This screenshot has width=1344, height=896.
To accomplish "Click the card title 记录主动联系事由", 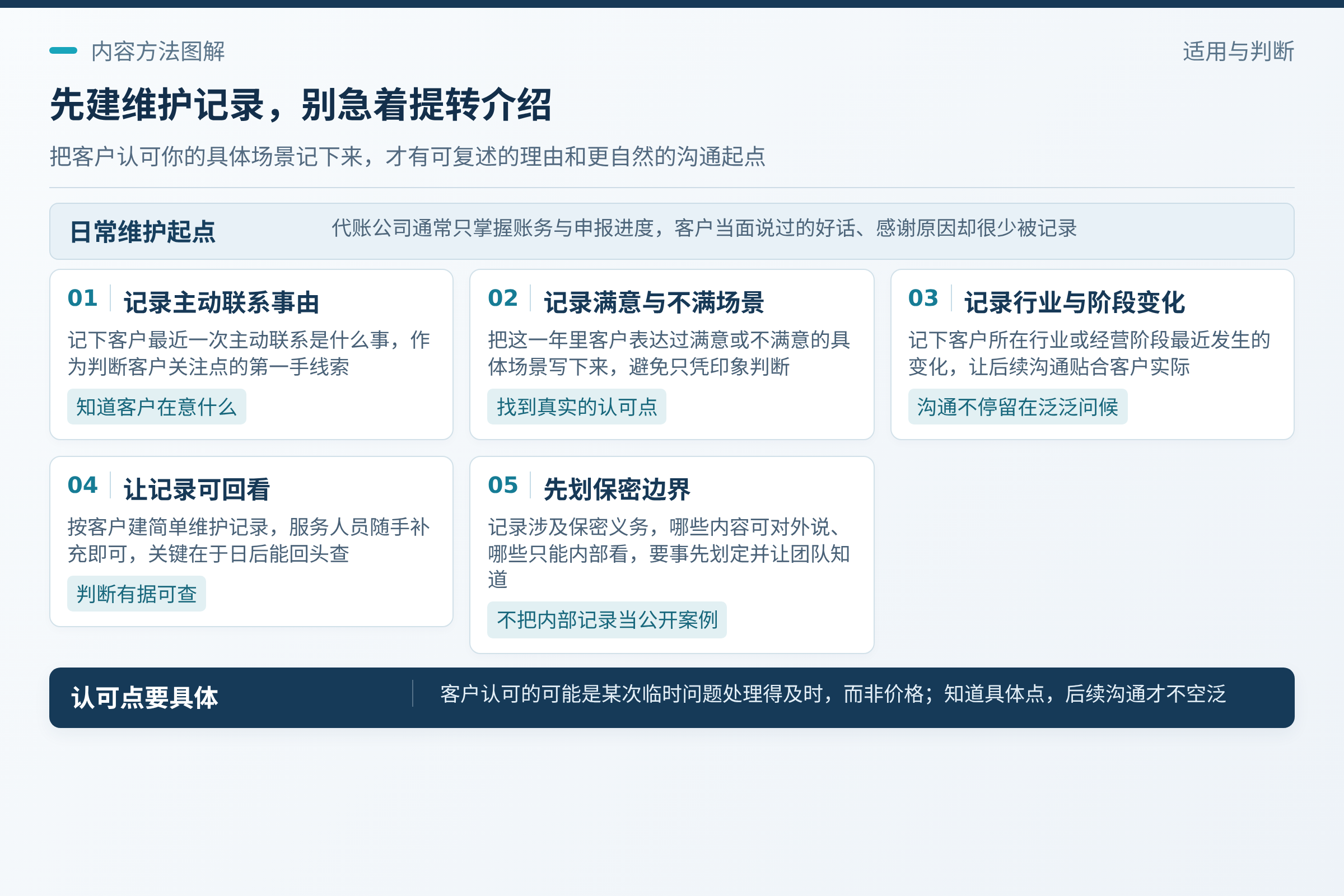I will 221,302.
